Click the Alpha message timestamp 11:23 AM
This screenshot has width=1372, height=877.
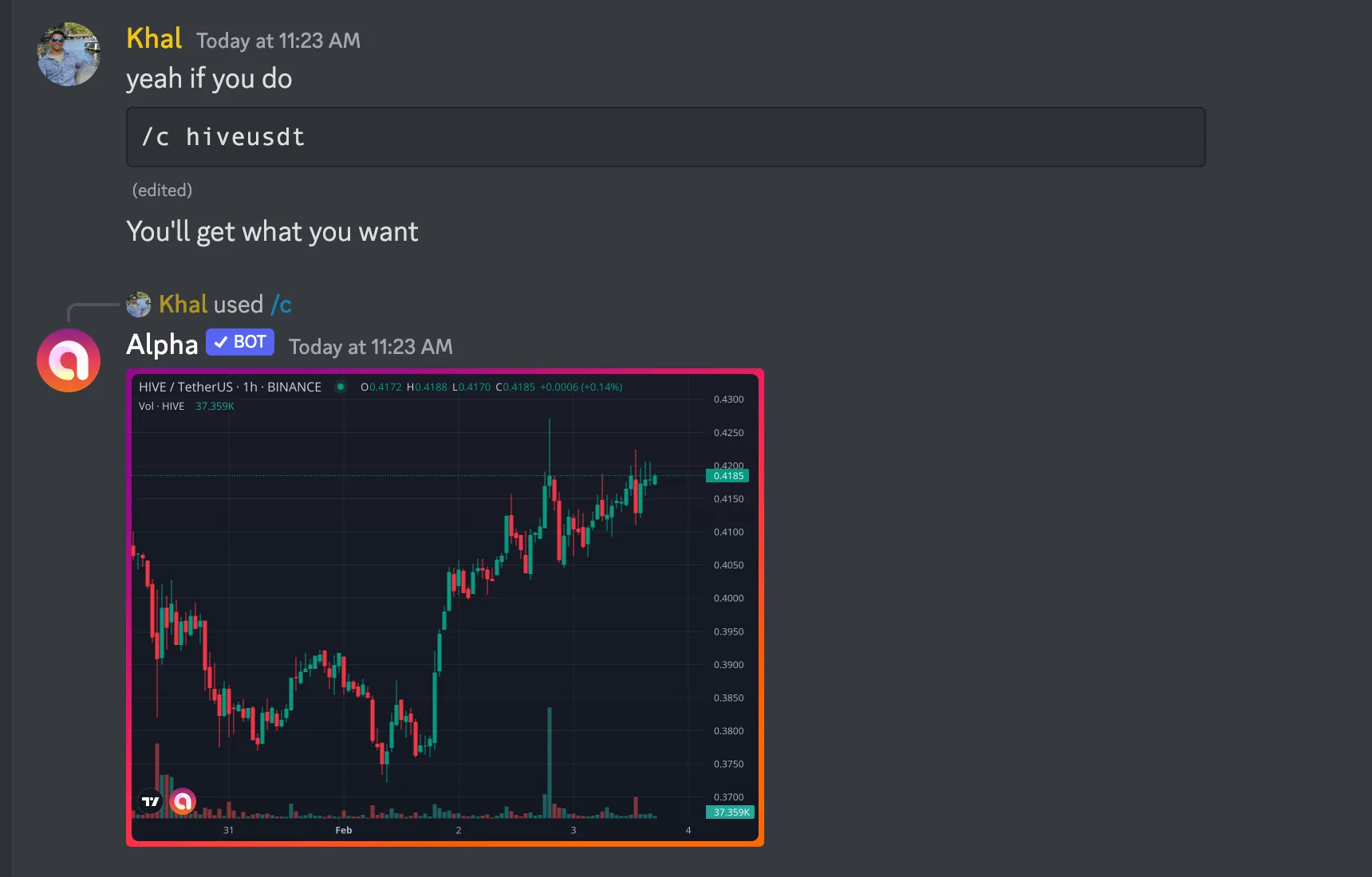(370, 347)
